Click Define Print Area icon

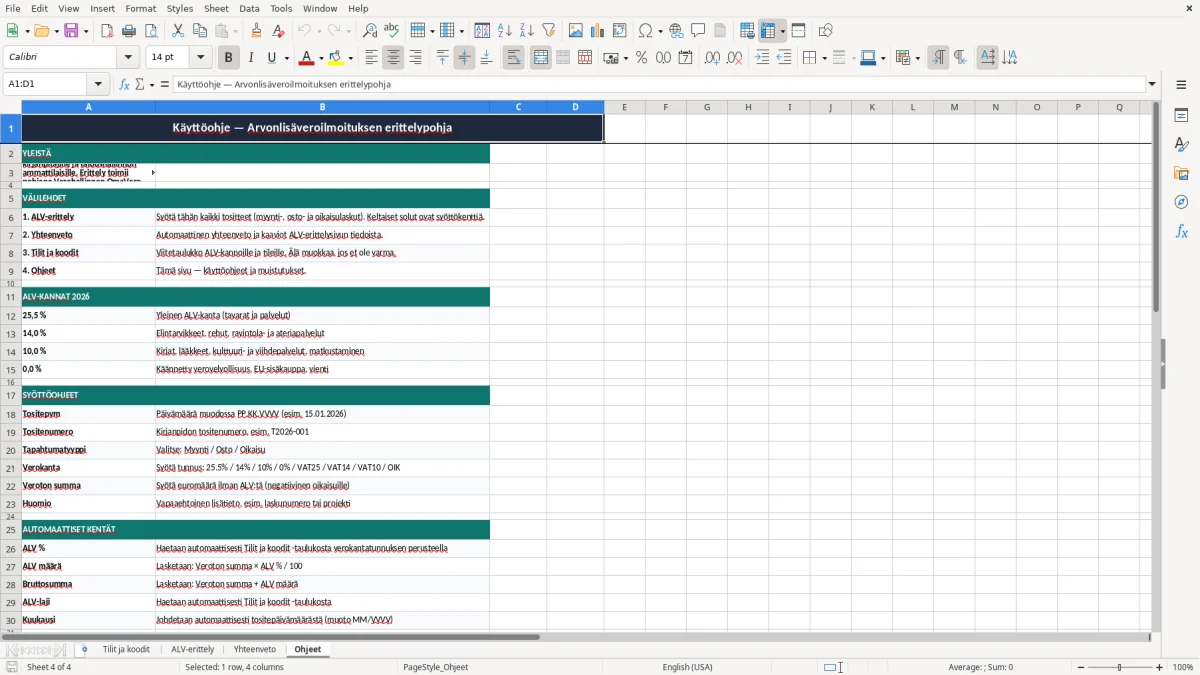pos(747,31)
